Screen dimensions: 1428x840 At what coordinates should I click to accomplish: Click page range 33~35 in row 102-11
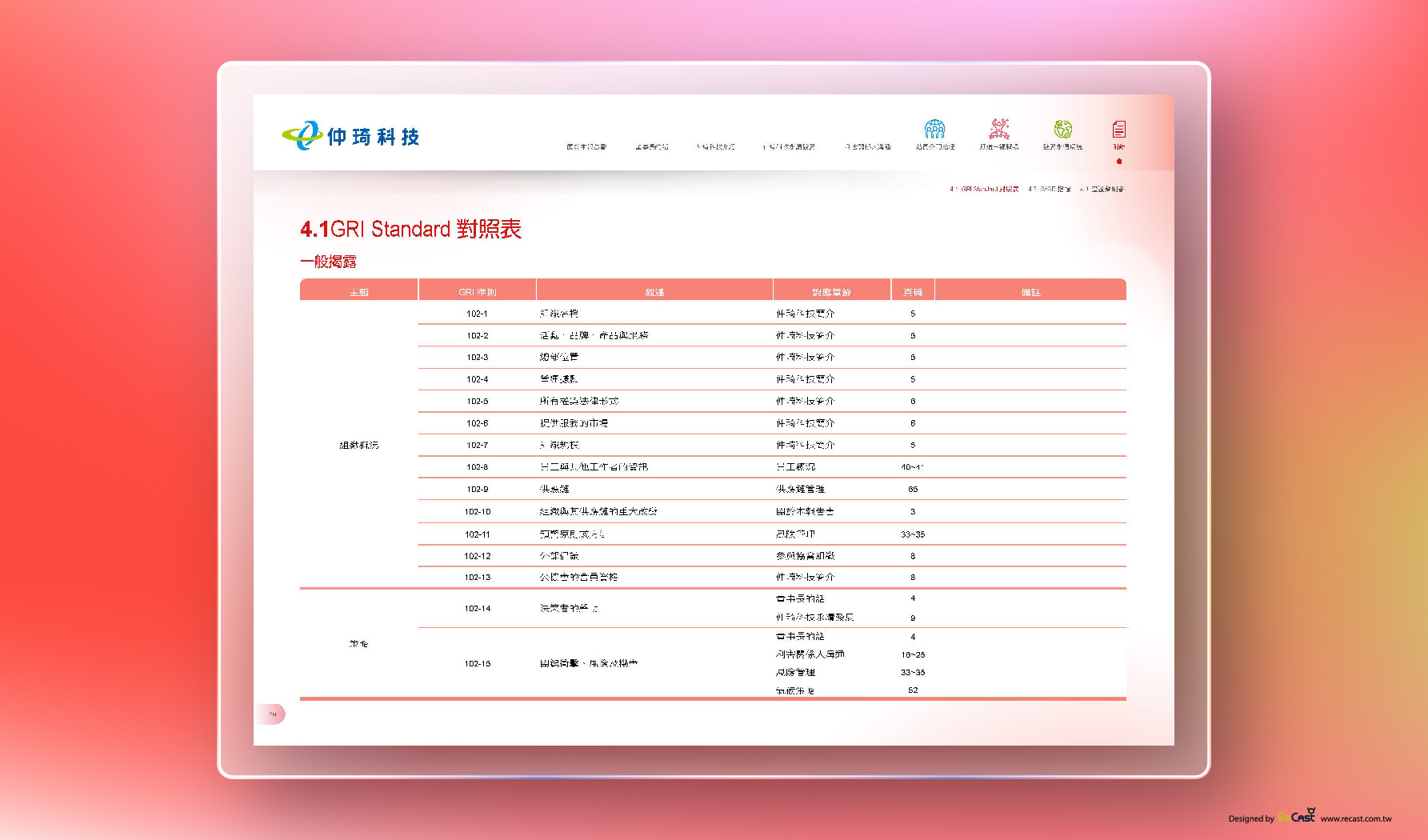(913, 534)
